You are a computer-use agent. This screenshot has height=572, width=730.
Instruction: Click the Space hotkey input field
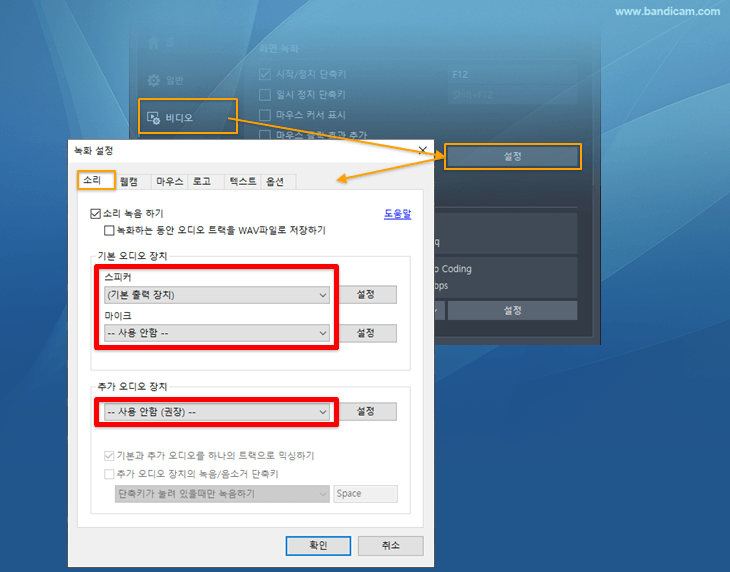point(365,494)
